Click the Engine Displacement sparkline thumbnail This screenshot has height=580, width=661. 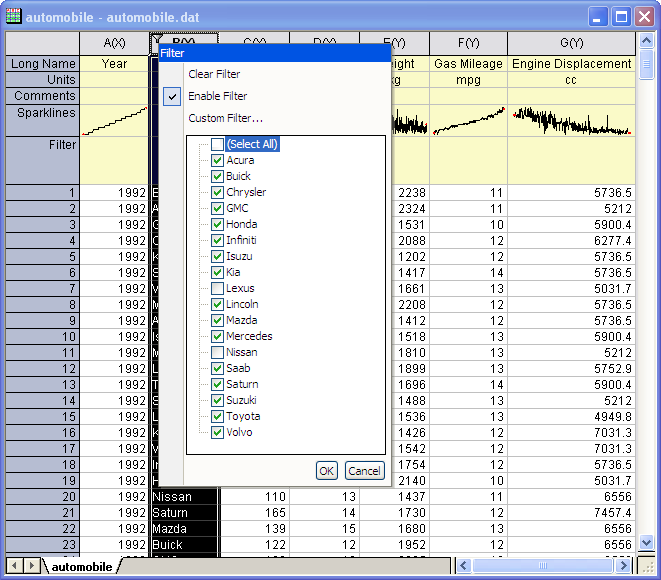pos(571,121)
